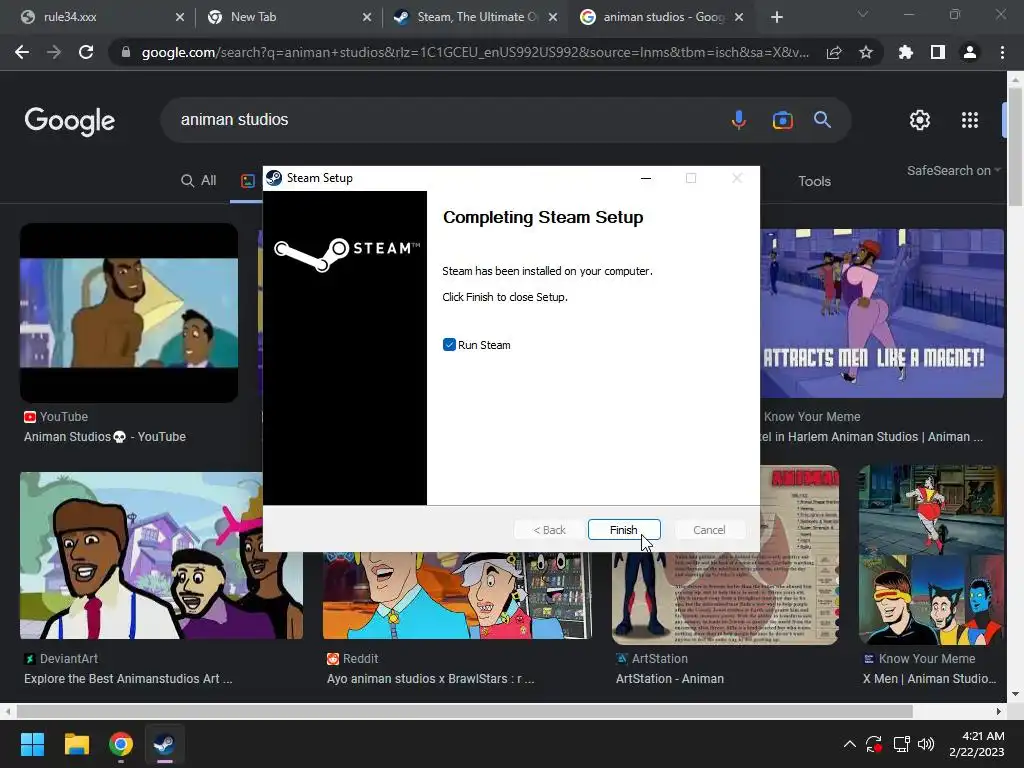Viewport: 1024px width, 768px height.
Task: Select the animan studios Google tab
Action: coord(660,17)
